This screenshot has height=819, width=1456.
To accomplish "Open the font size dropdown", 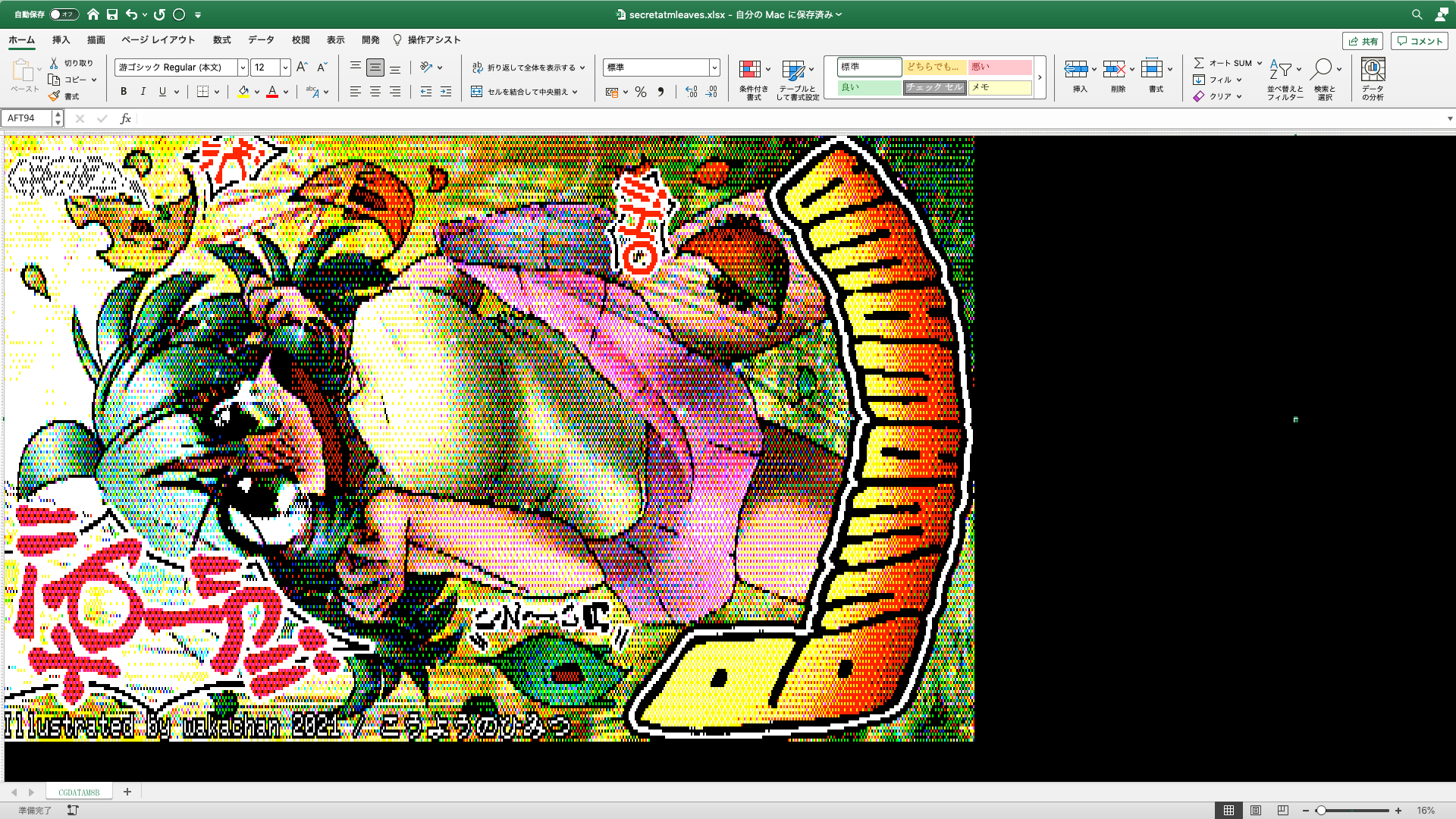I will [x=285, y=67].
